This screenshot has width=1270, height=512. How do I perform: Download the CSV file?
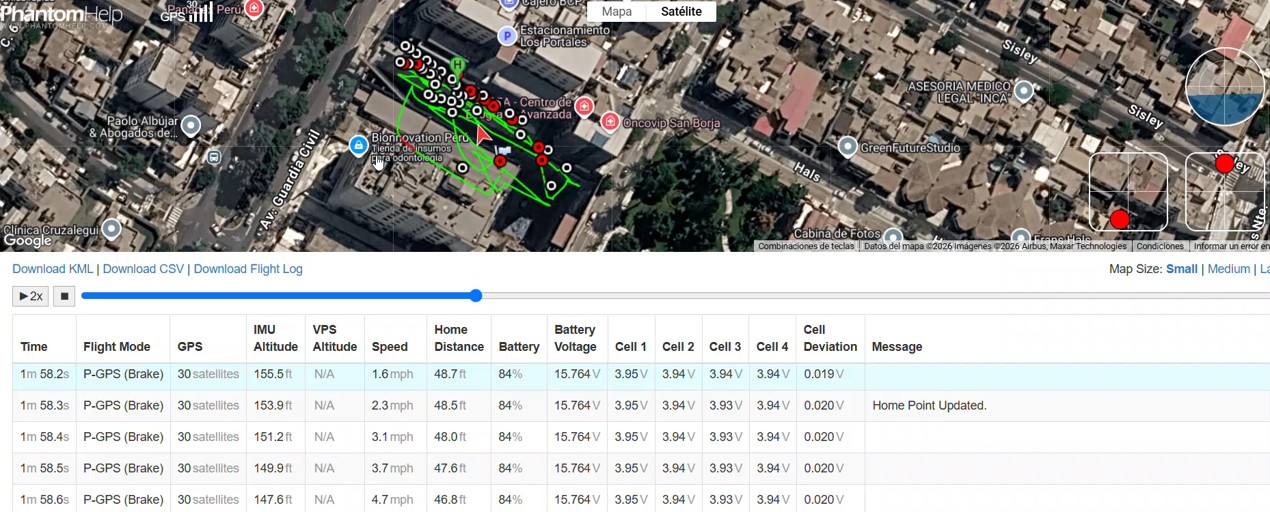tap(143, 269)
